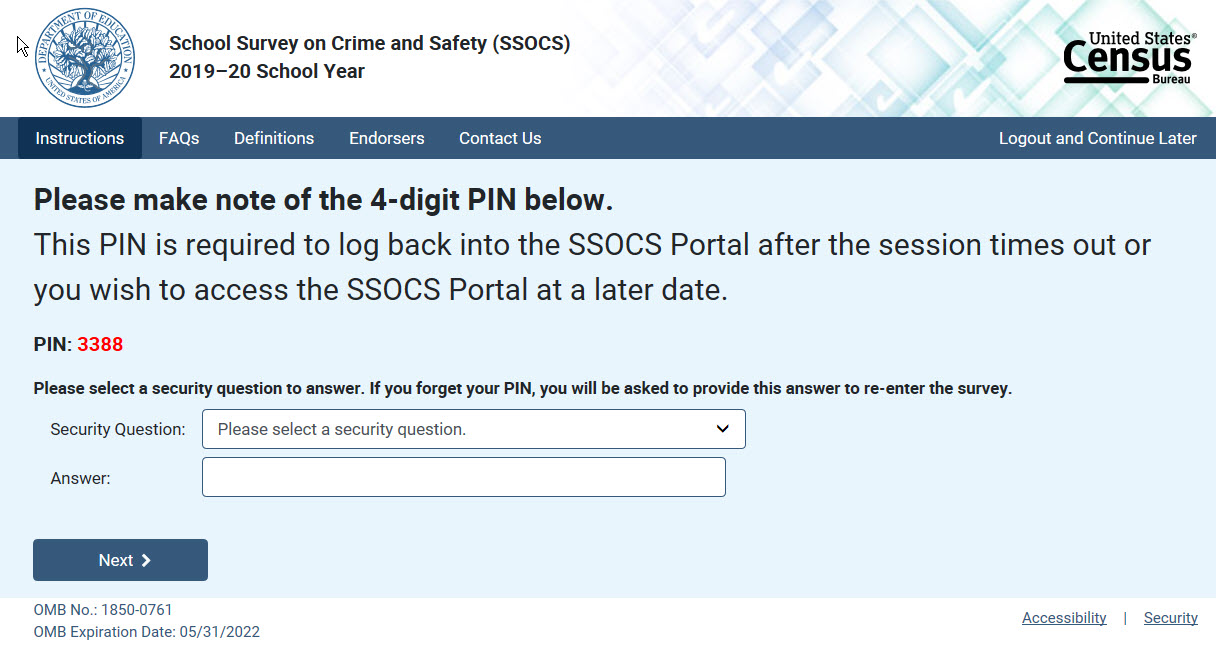The height and width of the screenshot is (647, 1216).
Task: Click the 'Answer:' field label
Action: click(x=80, y=478)
